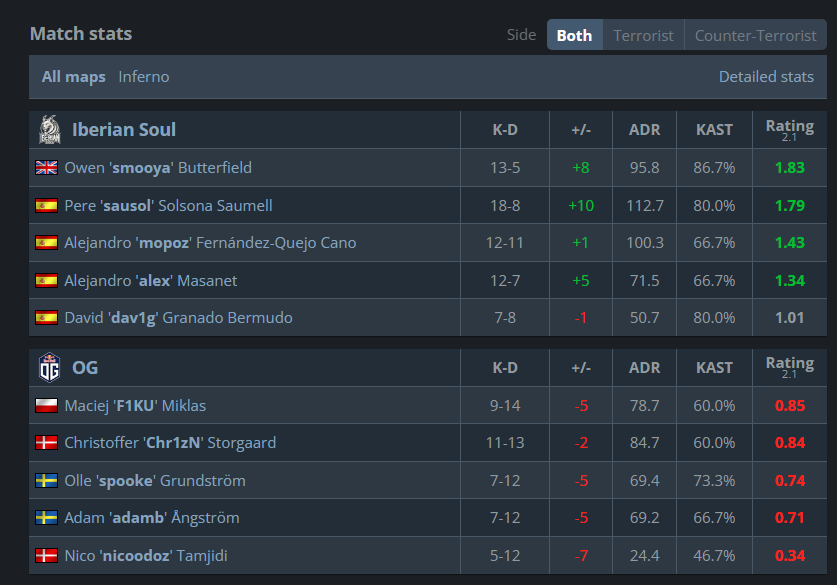This screenshot has width=837, height=585.
Task: Click the Danish flag next to nicoodoz
Action: tap(46, 556)
